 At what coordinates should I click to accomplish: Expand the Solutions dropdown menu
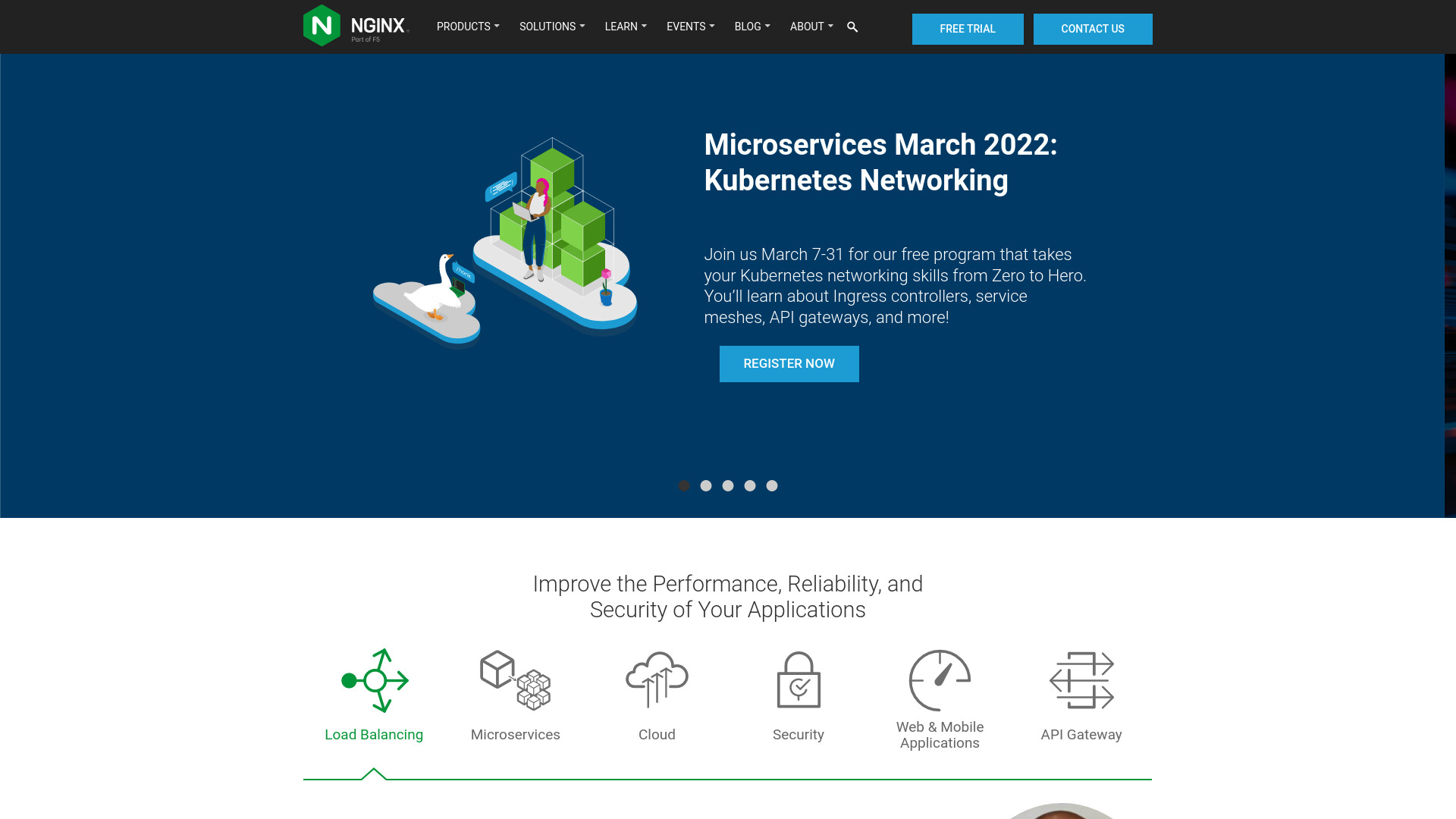click(552, 27)
